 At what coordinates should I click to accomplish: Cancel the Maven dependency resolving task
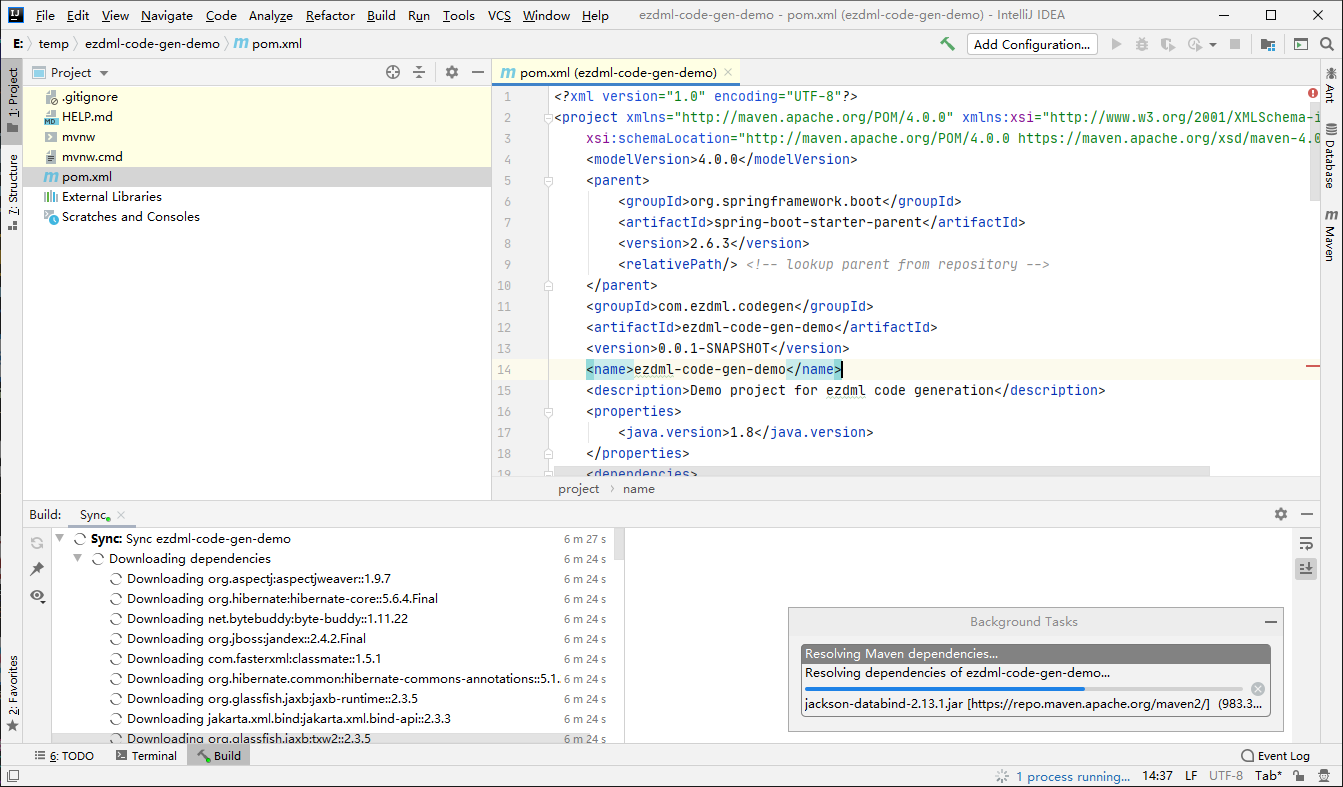[x=1258, y=689]
